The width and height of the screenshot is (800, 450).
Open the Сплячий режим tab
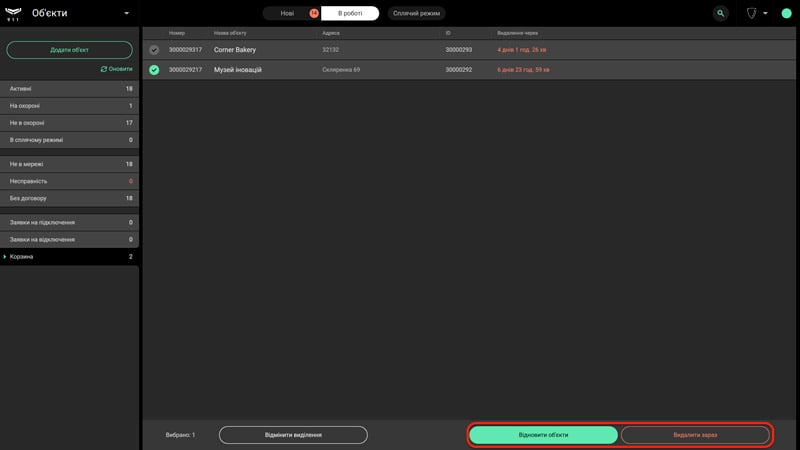[416, 13]
